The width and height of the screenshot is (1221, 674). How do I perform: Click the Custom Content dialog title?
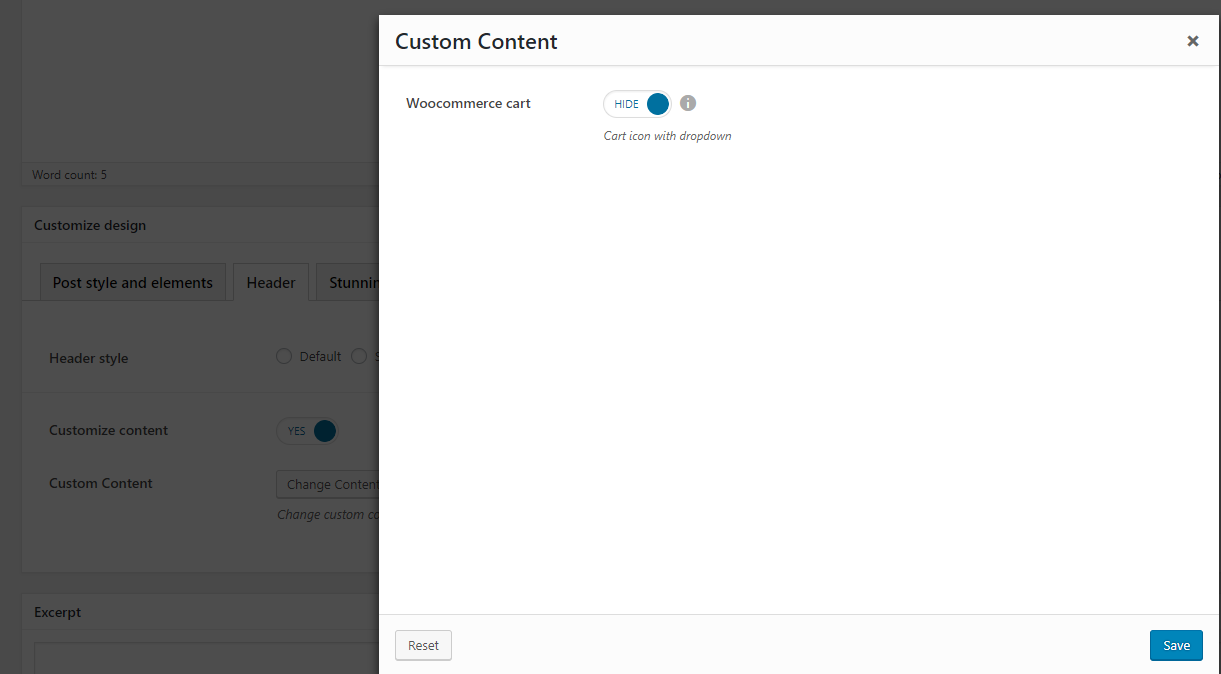[476, 41]
